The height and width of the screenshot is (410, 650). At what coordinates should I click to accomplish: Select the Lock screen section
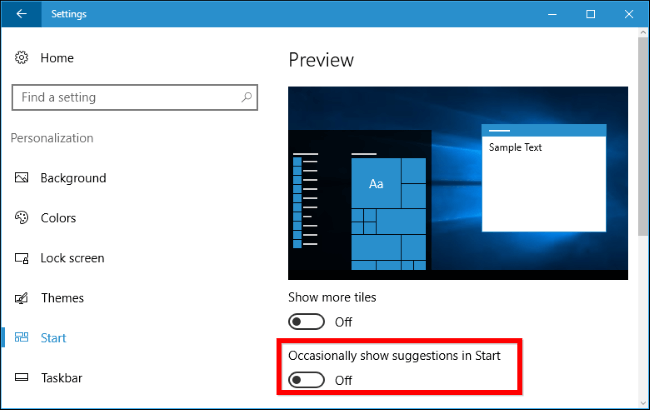click(72, 258)
